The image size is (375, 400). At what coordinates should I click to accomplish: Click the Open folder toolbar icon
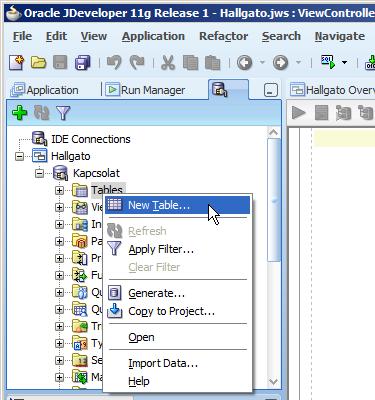coord(39,62)
